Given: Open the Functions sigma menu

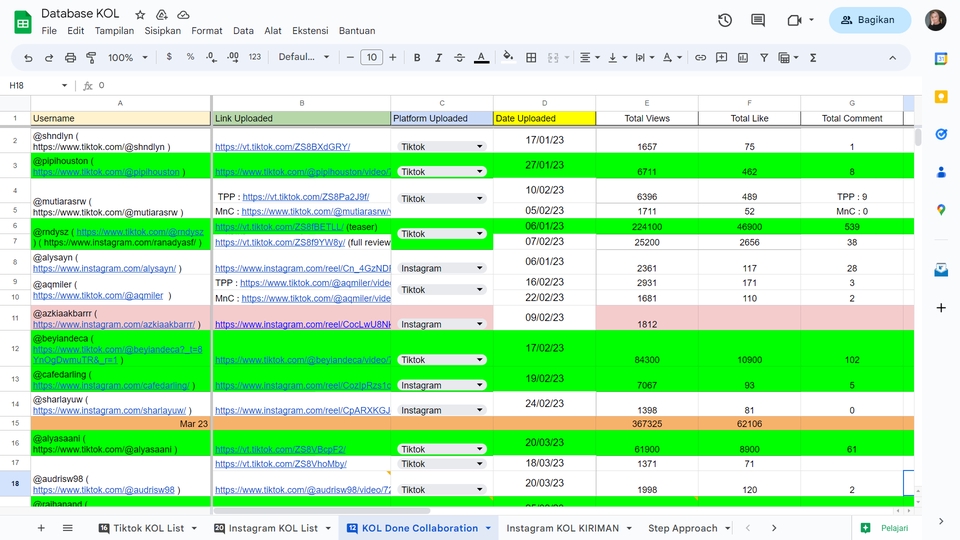Looking at the screenshot, I should tap(813, 58).
